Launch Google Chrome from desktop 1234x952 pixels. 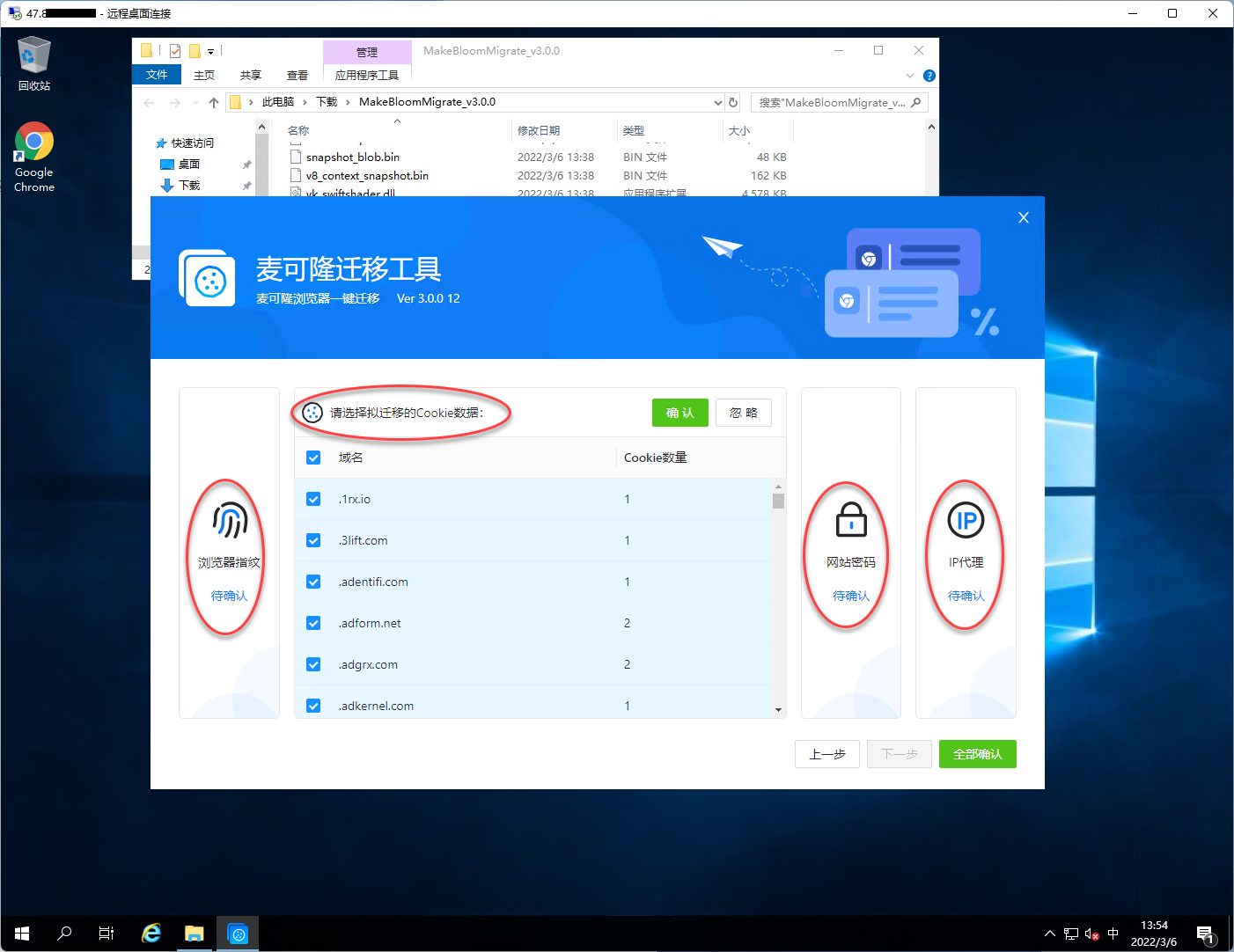coord(34,157)
